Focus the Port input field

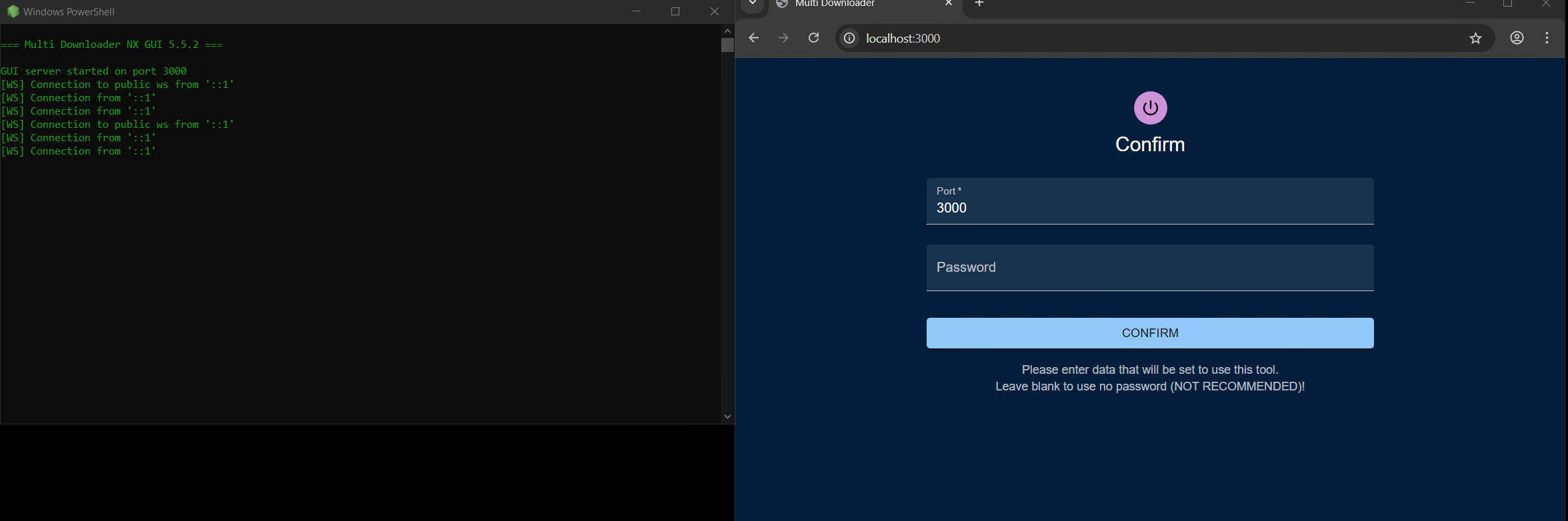1149,207
